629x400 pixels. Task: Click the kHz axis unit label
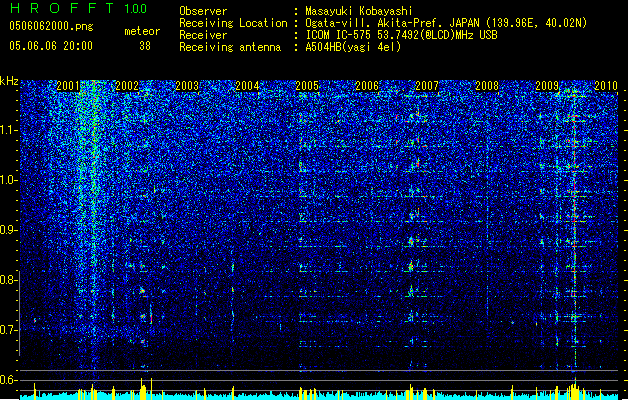point(9,81)
